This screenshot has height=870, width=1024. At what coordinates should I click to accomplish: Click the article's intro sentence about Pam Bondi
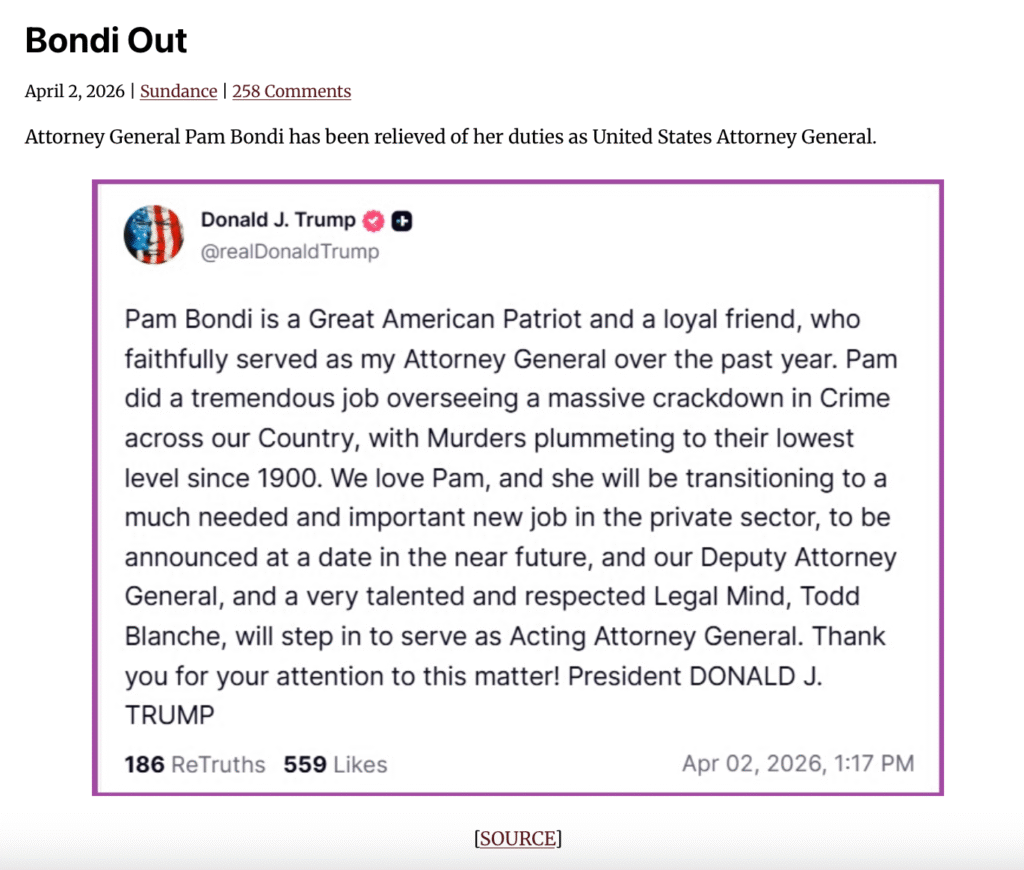click(450, 136)
